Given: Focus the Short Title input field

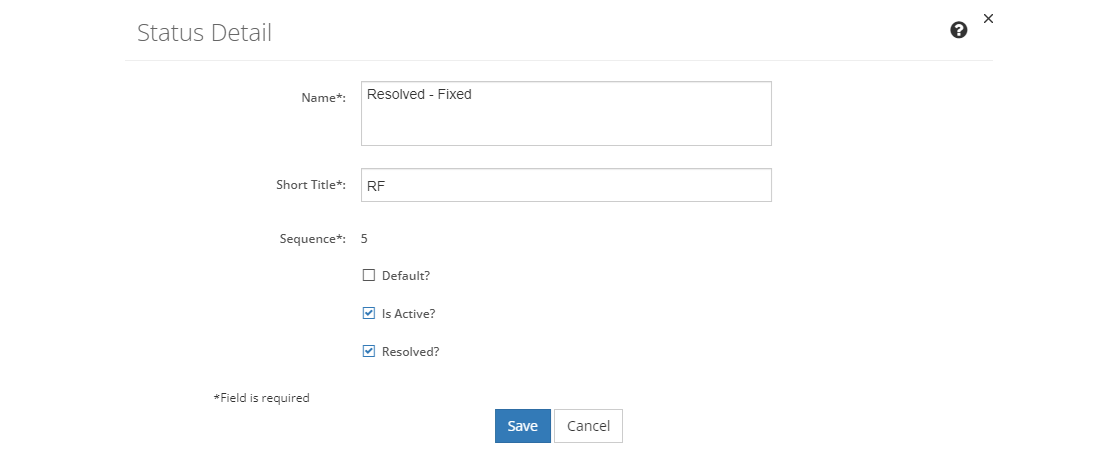Looking at the screenshot, I should (x=566, y=185).
